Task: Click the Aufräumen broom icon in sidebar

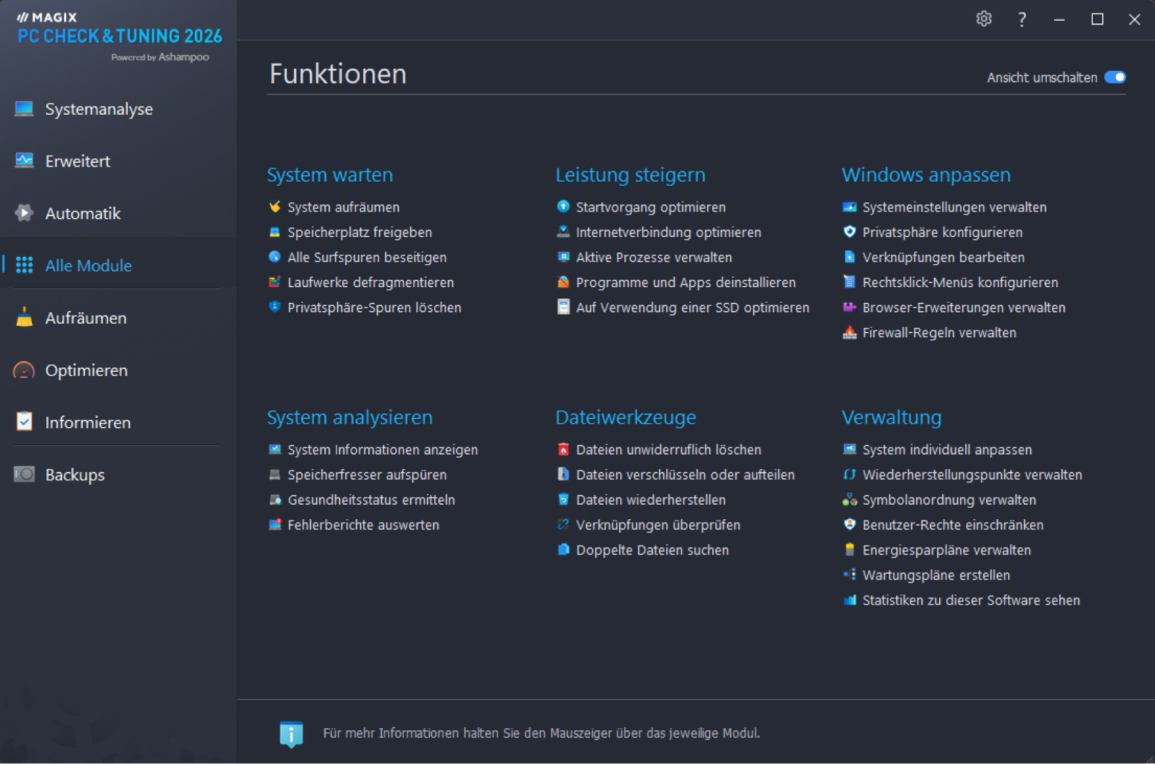Action: (x=24, y=318)
